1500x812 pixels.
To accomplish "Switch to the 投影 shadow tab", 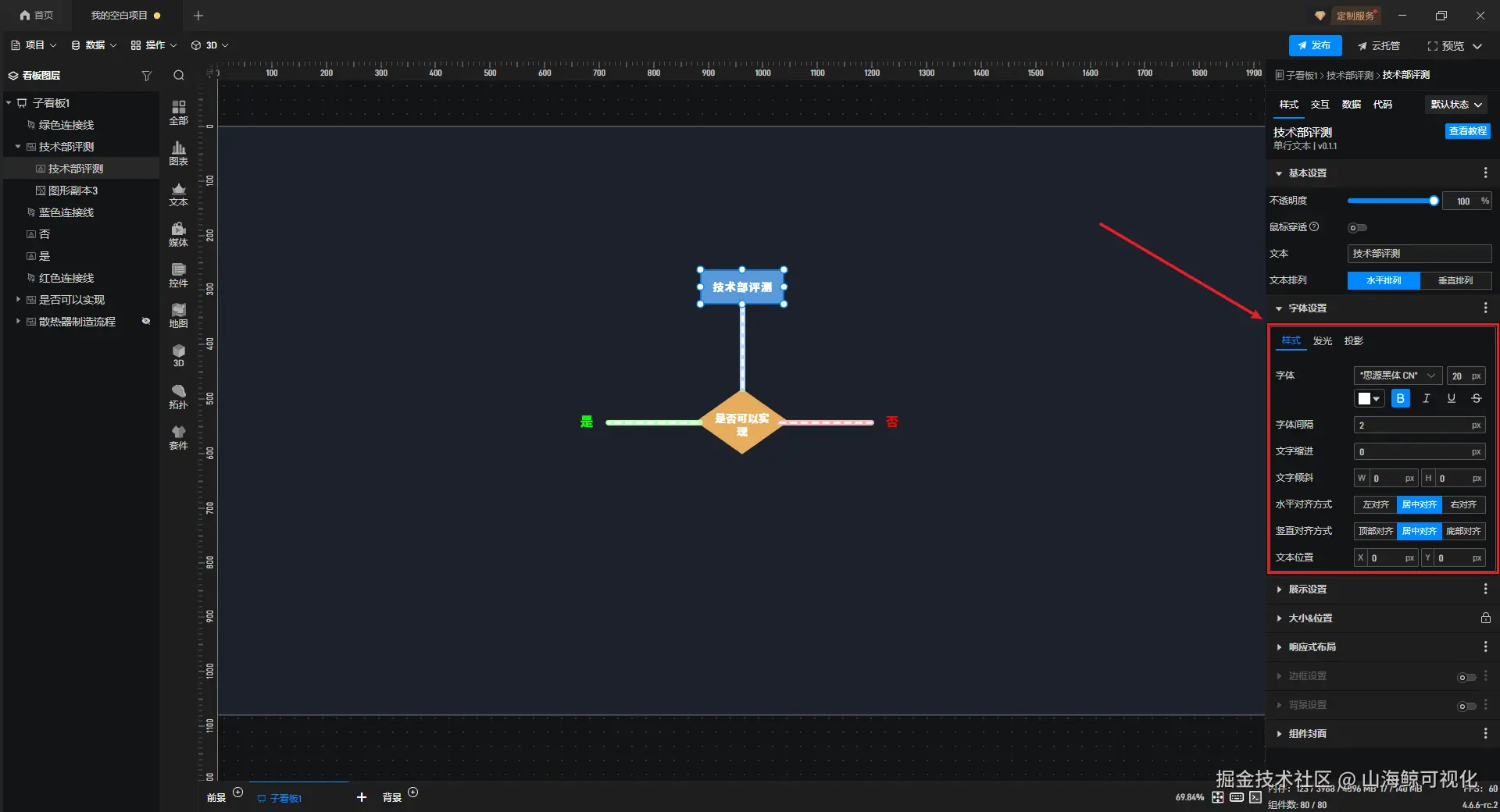I will click(x=1353, y=340).
